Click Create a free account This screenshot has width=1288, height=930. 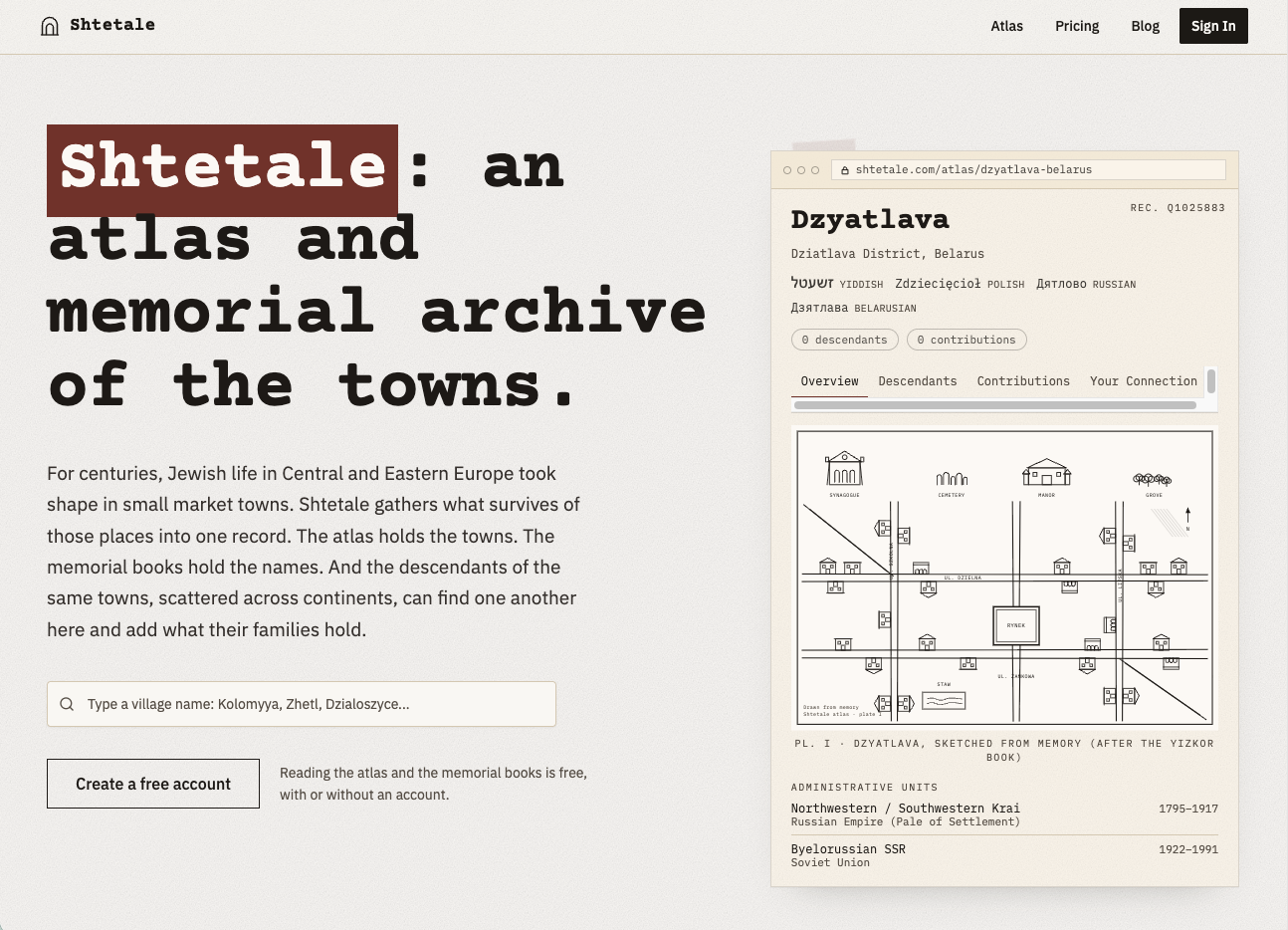tap(153, 784)
